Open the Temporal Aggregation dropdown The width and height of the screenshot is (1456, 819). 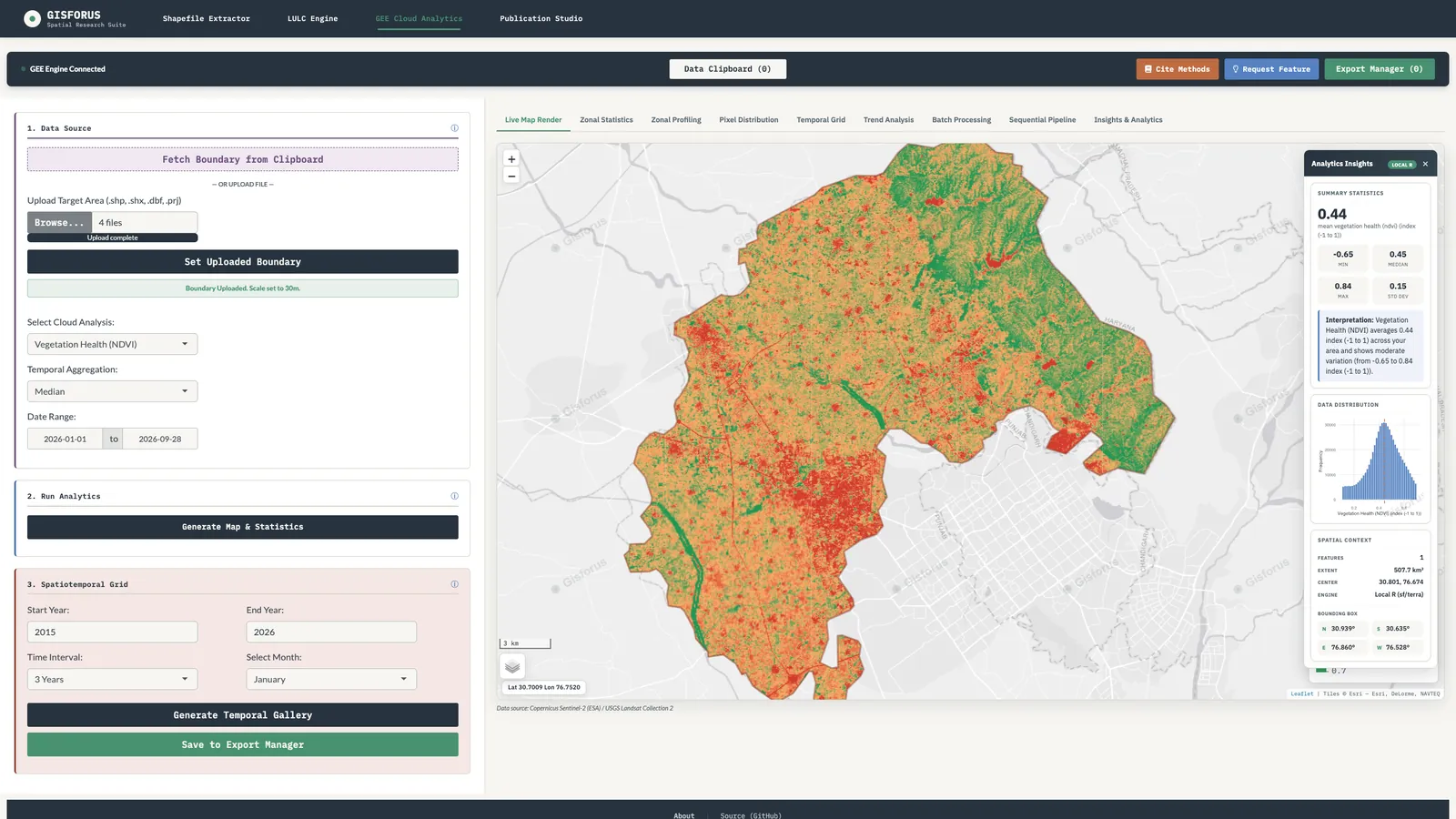112,391
